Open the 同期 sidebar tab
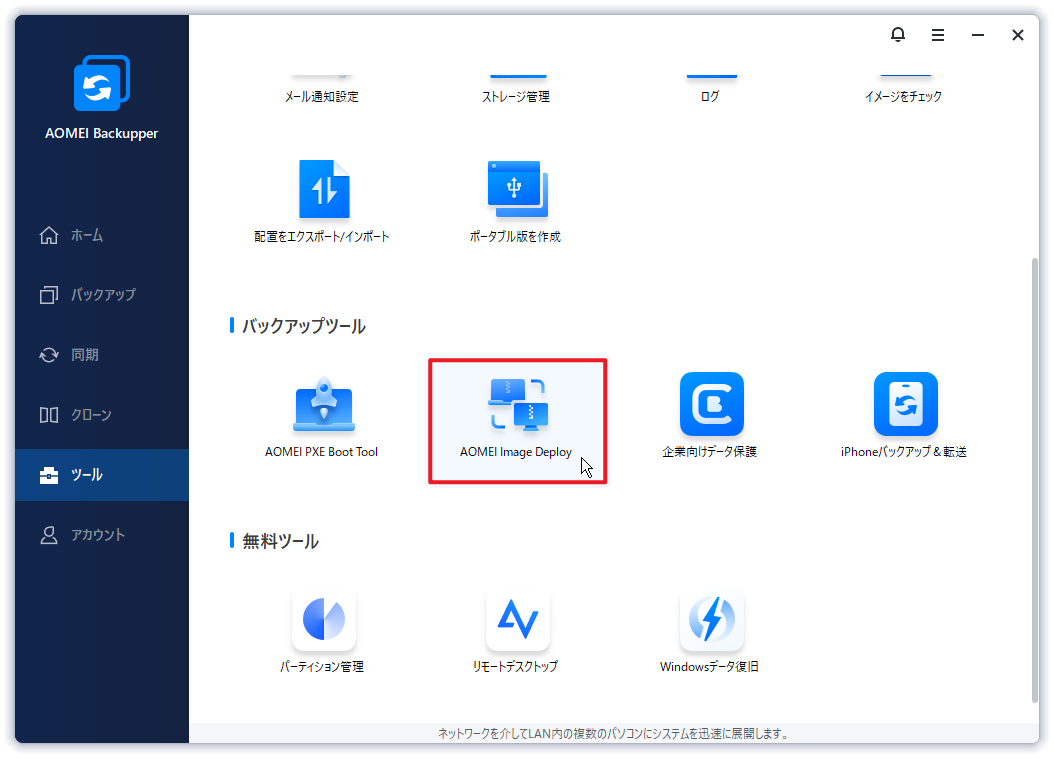The height and width of the screenshot is (758, 1054). [102, 355]
